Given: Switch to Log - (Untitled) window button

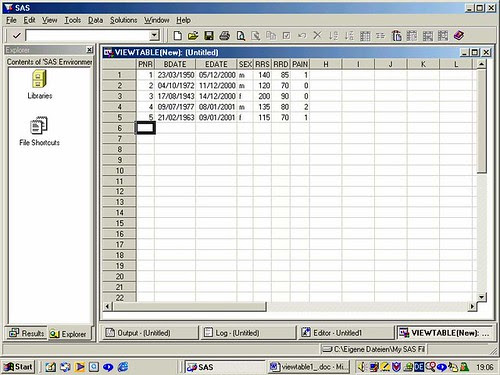Looking at the screenshot, I should pyautogui.click(x=248, y=333).
